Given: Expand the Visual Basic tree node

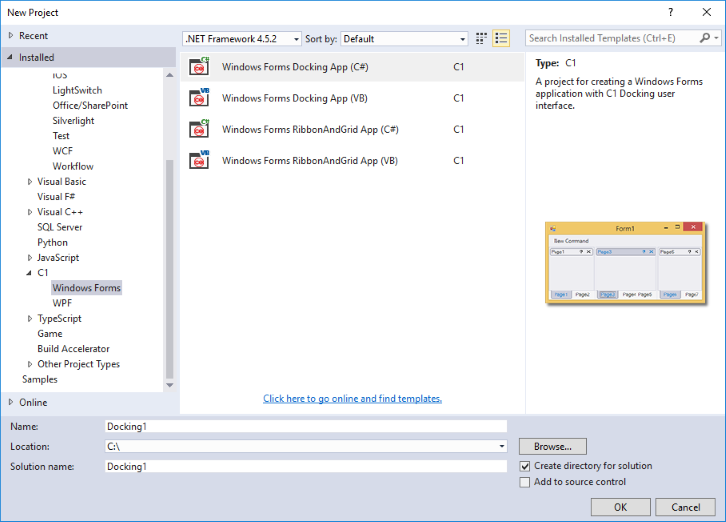Looking at the screenshot, I should click(30, 182).
